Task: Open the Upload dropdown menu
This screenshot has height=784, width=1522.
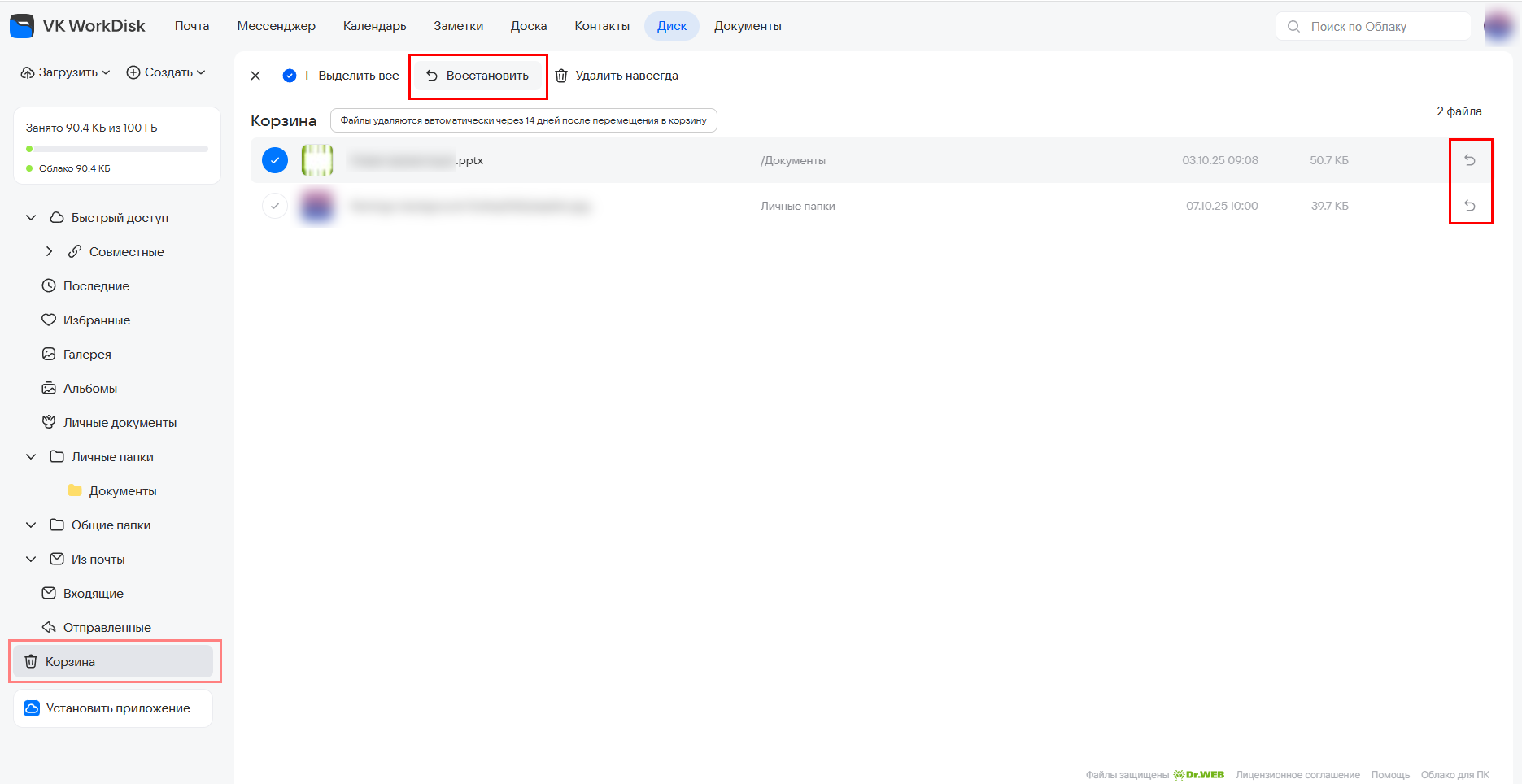Action: point(66,72)
